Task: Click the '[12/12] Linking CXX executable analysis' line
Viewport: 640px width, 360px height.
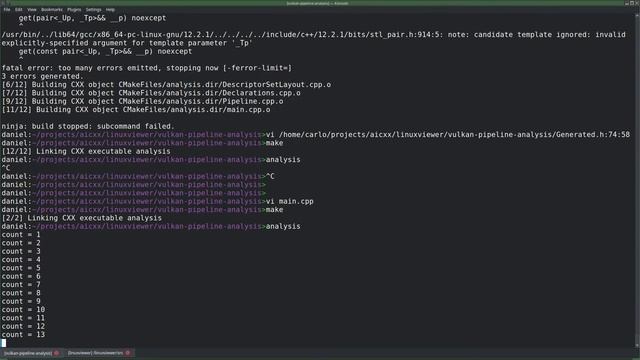Action: pos(86,151)
